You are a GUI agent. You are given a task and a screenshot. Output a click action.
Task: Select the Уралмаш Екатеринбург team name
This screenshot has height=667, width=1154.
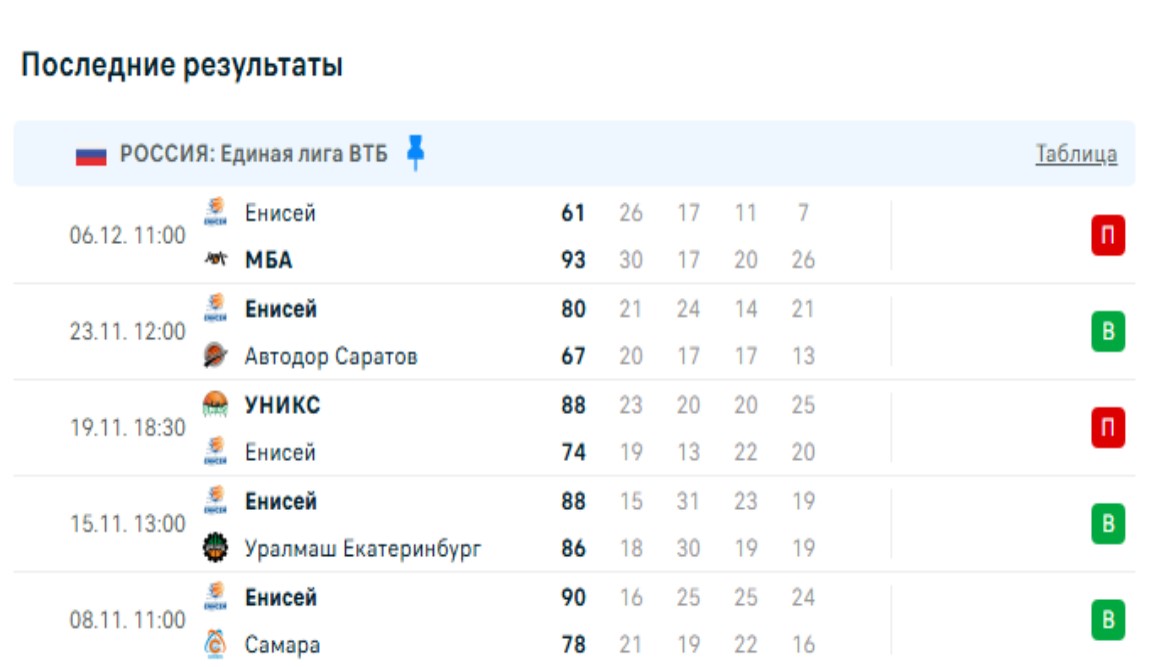tap(363, 548)
